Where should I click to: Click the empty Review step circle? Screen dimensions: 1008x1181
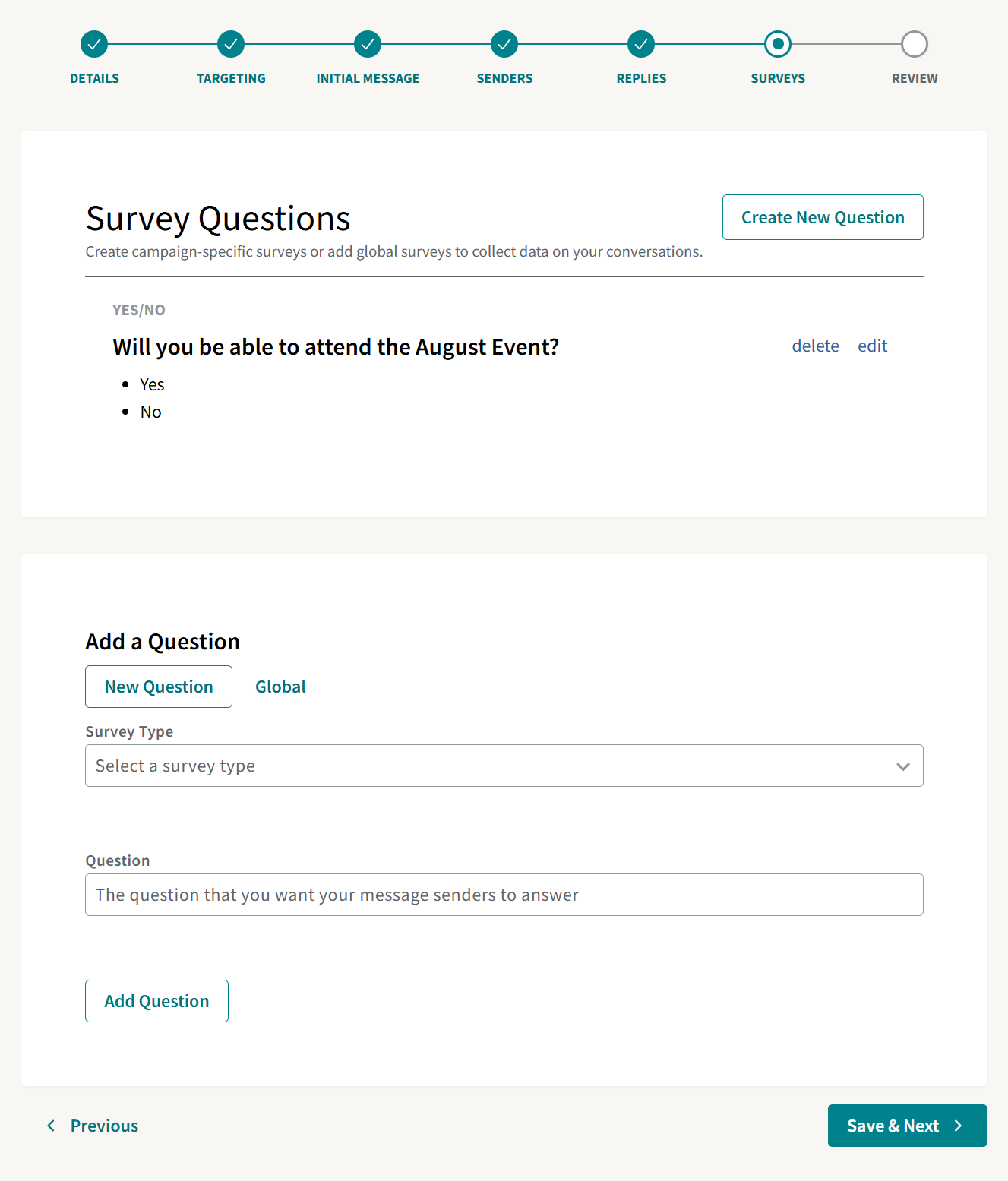click(x=915, y=44)
